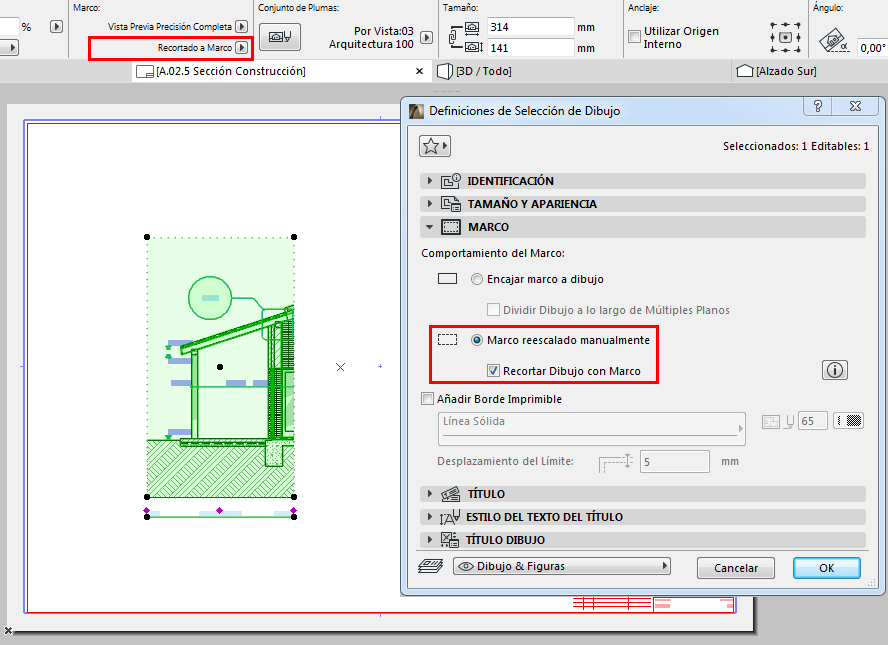
Task: Click the height field showing 141
Action: tap(531, 48)
